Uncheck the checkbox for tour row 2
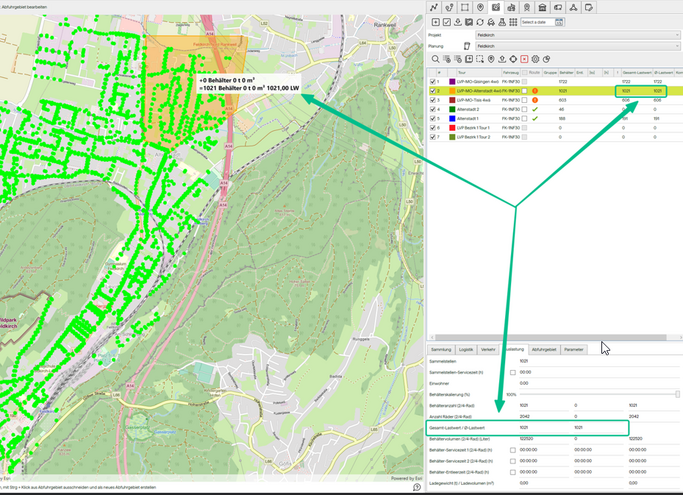Screen dimensions: 683x495 click(433, 91)
